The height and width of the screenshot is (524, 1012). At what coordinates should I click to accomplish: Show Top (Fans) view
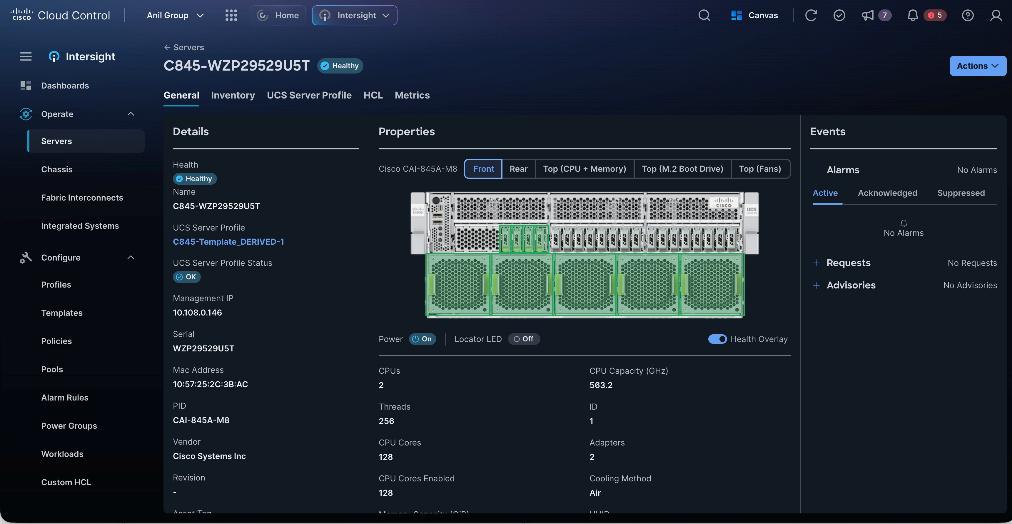click(x=761, y=169)
